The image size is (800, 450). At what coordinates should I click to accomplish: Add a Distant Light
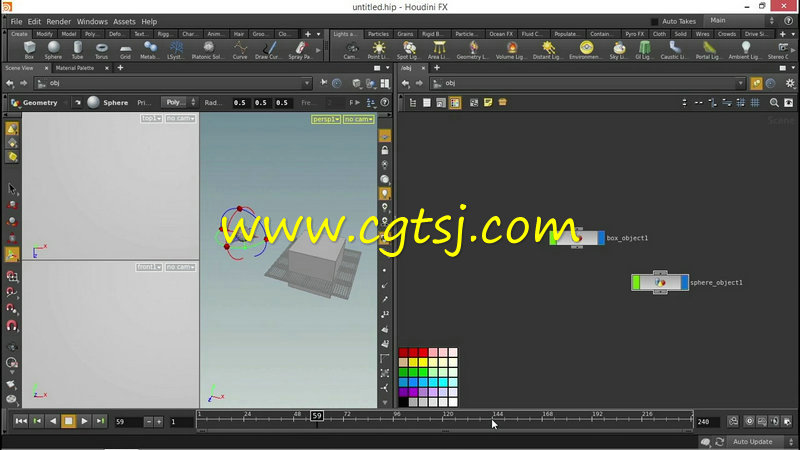(547, 50)
